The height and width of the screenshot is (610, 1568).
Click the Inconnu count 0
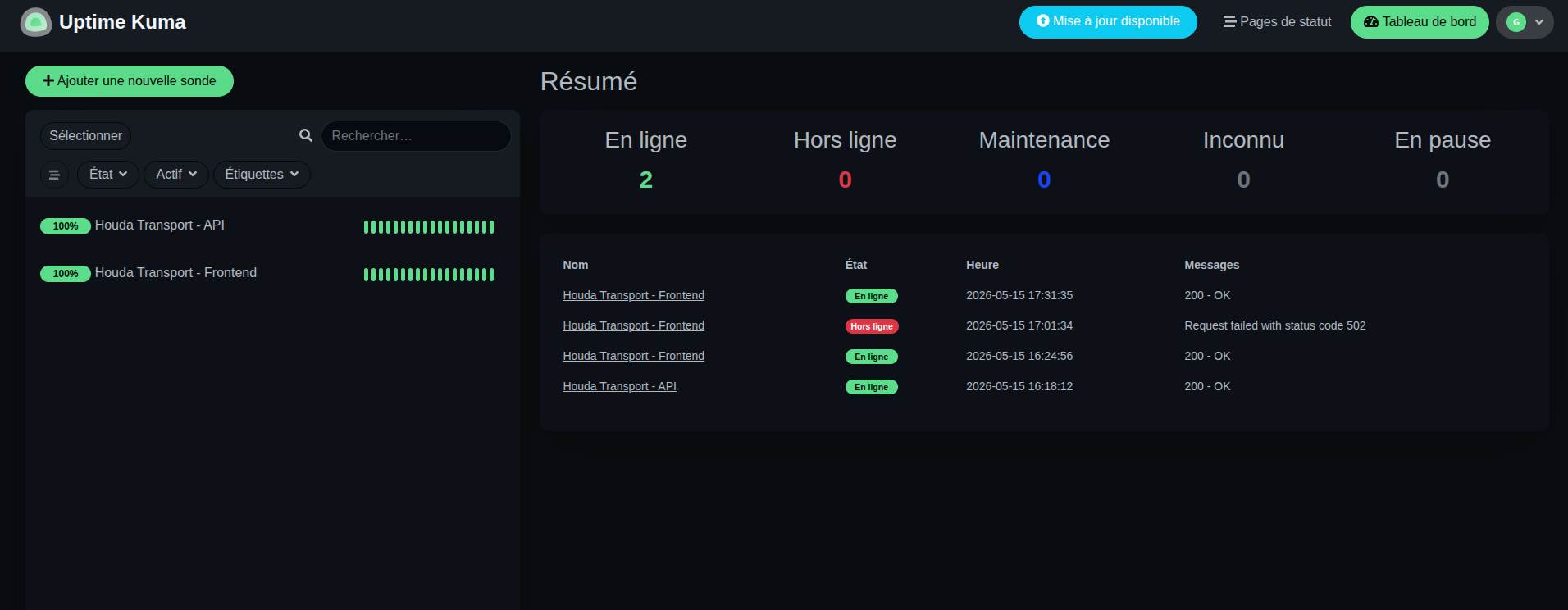pyautogui.click(x=1243, y=180)
